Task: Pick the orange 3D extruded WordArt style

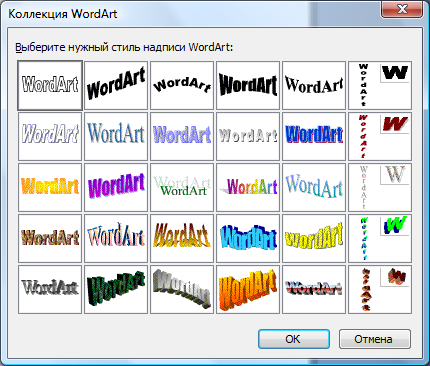Action: pos(248,289)
